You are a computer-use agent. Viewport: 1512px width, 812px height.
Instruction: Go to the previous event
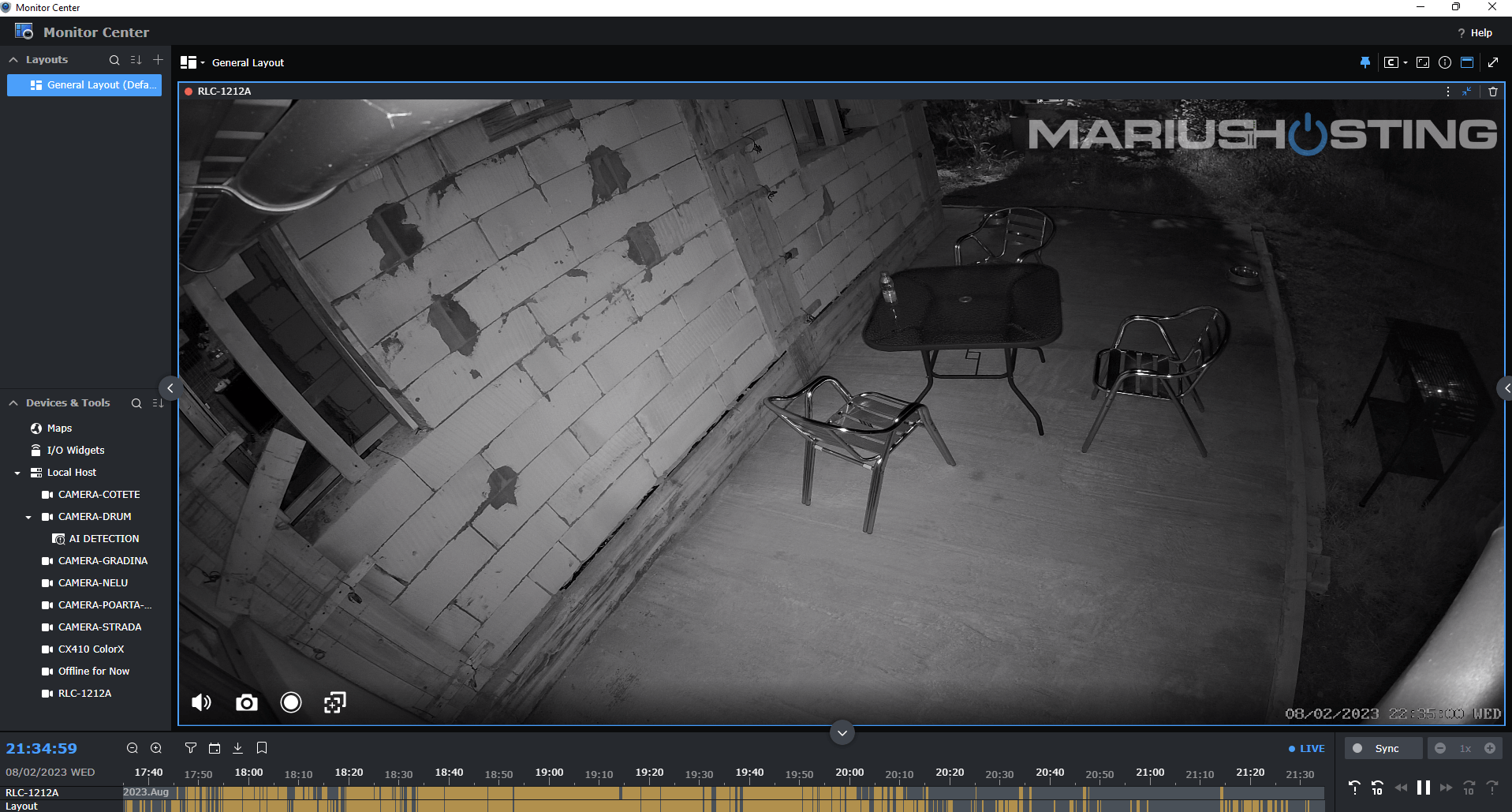pos(1354,788)
